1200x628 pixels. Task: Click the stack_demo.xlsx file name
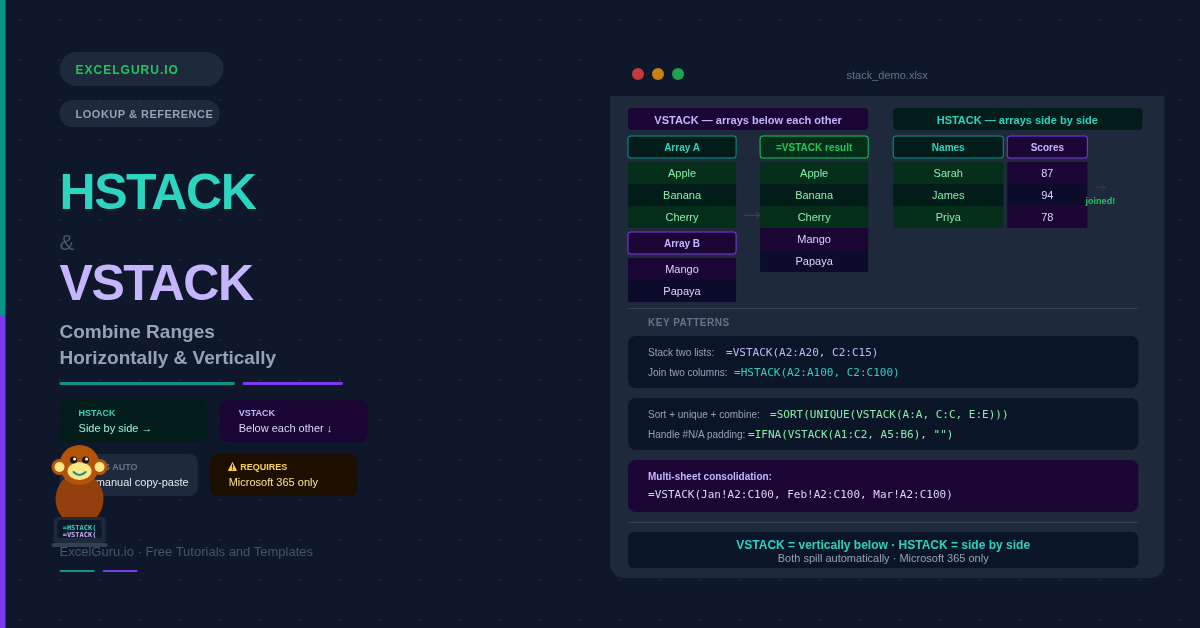coord(887,75)
